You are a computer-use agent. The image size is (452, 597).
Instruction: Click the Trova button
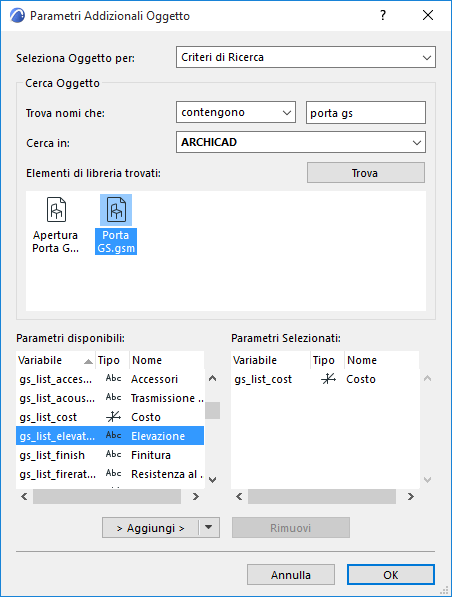tap(366, 173)
